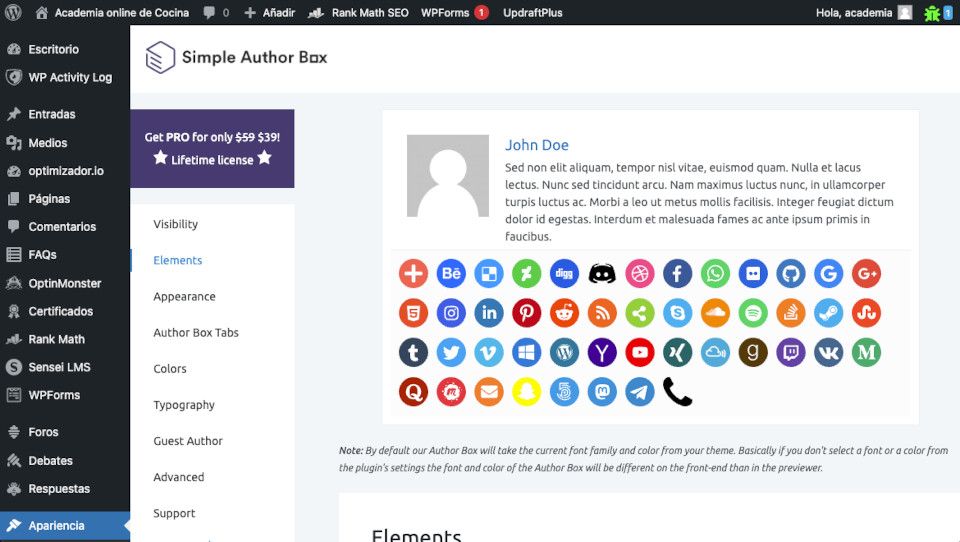Click the green Medium M icon

point(866,352)
